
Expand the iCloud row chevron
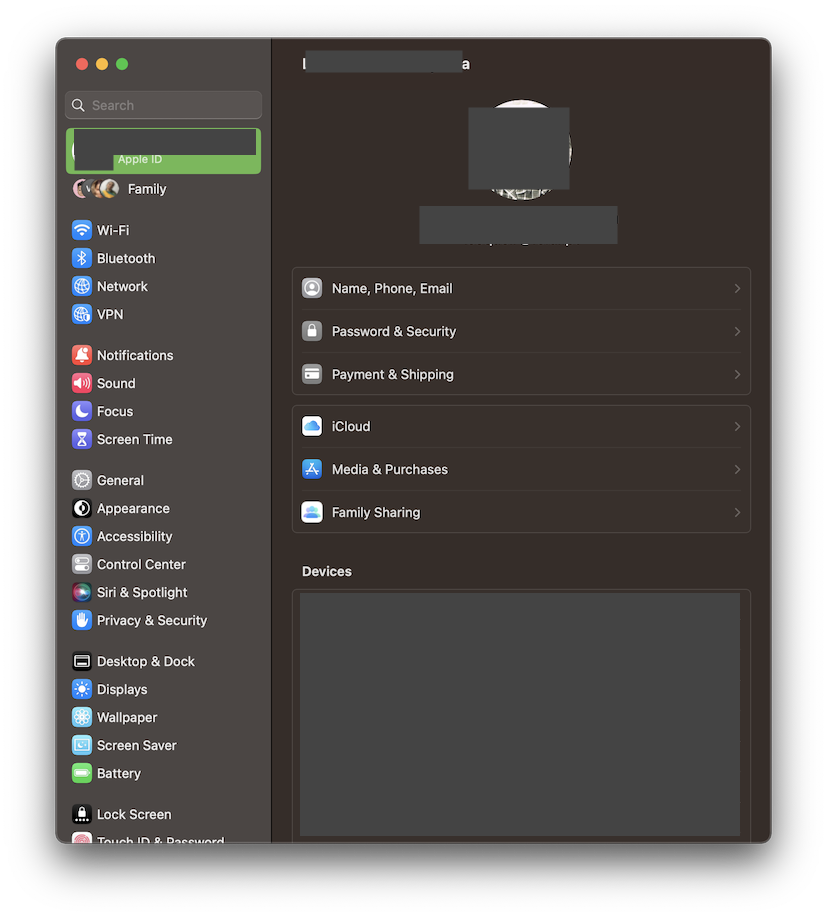coord(737,426)
